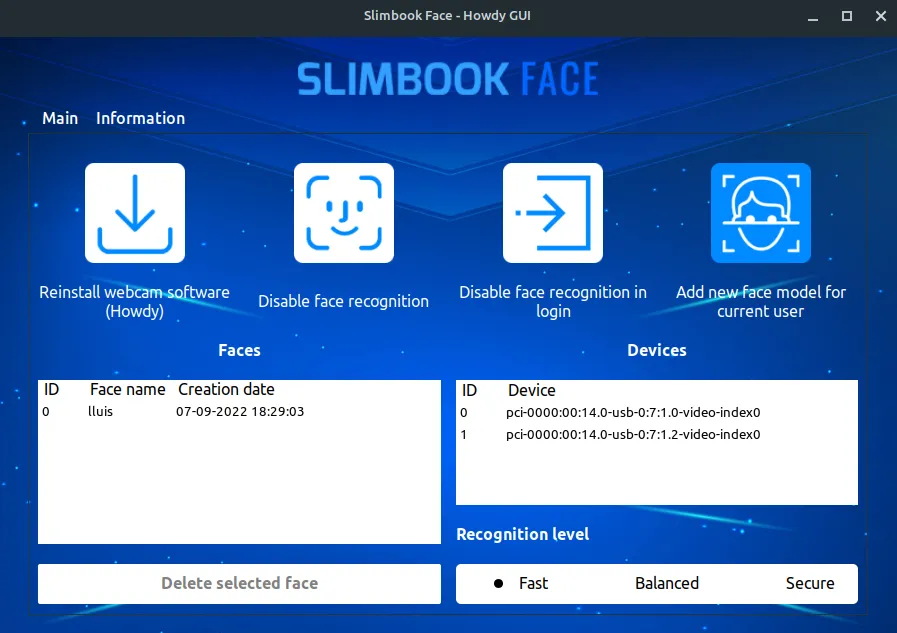
Task: Click the Add new face model icon
Action: 760,213
